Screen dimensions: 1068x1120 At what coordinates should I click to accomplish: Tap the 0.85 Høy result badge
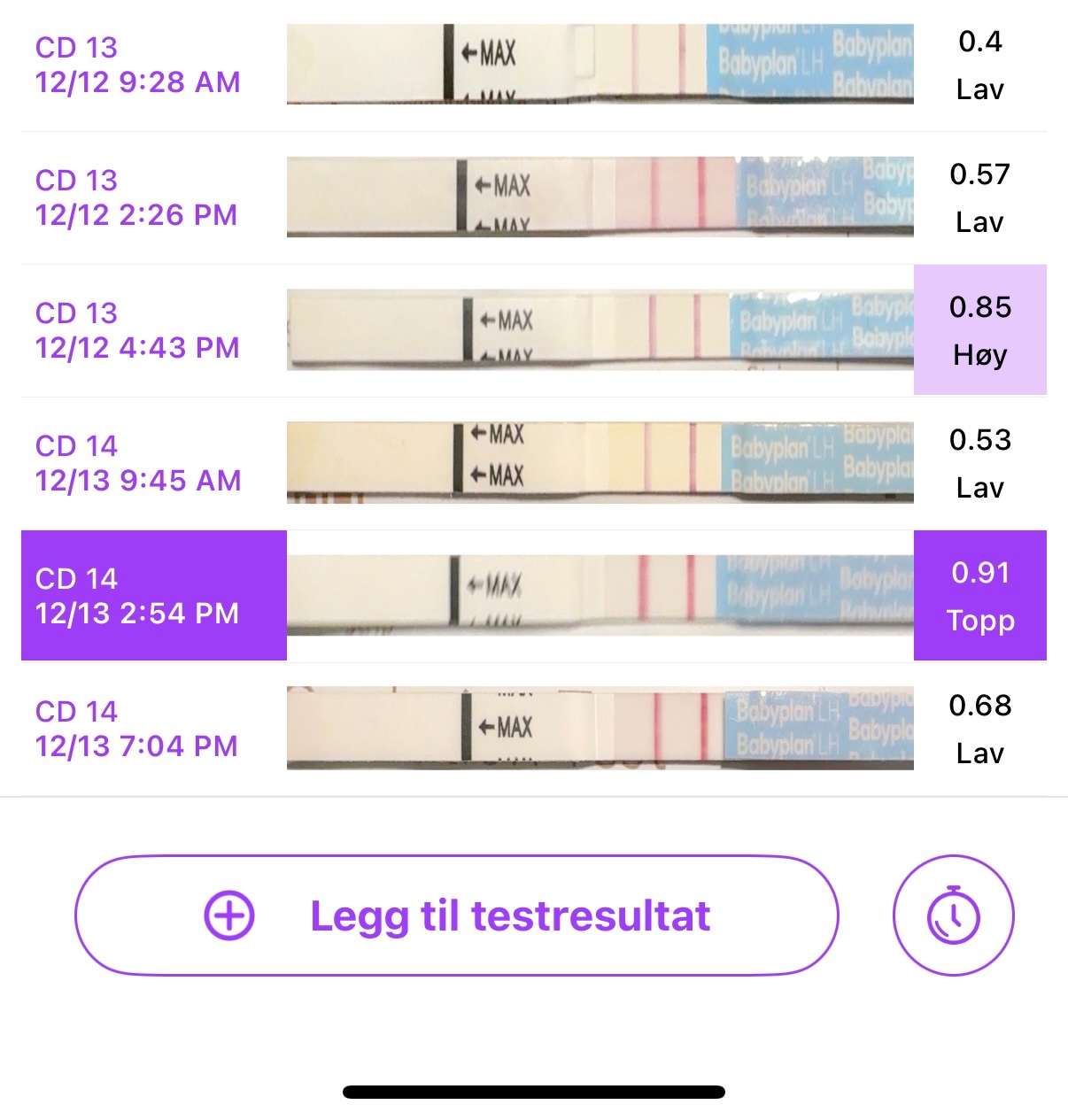tap(979, 329)
